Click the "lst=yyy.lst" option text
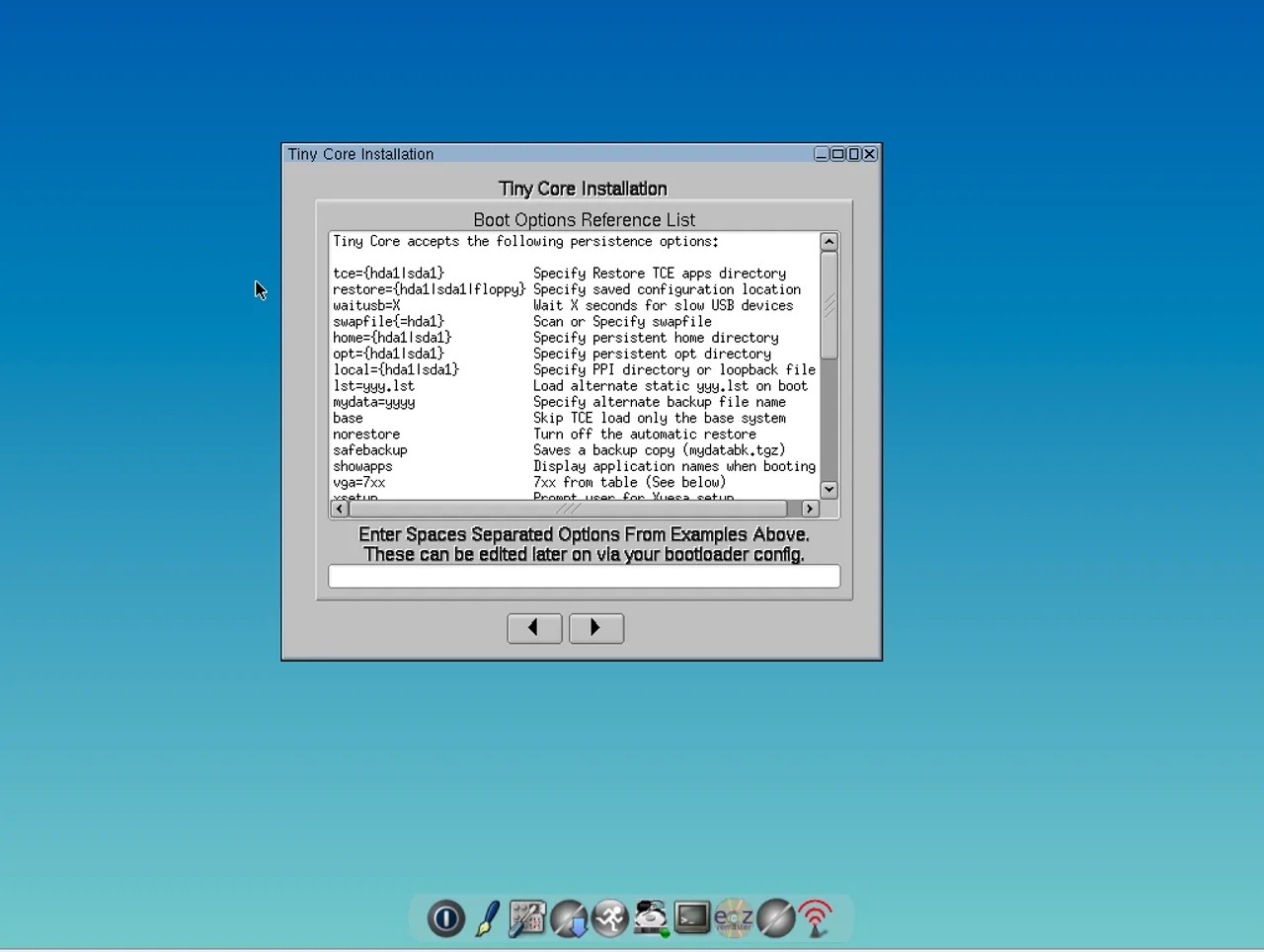Image resolution: width=1264 pixels, height=952 pixels. pos(374,386)
